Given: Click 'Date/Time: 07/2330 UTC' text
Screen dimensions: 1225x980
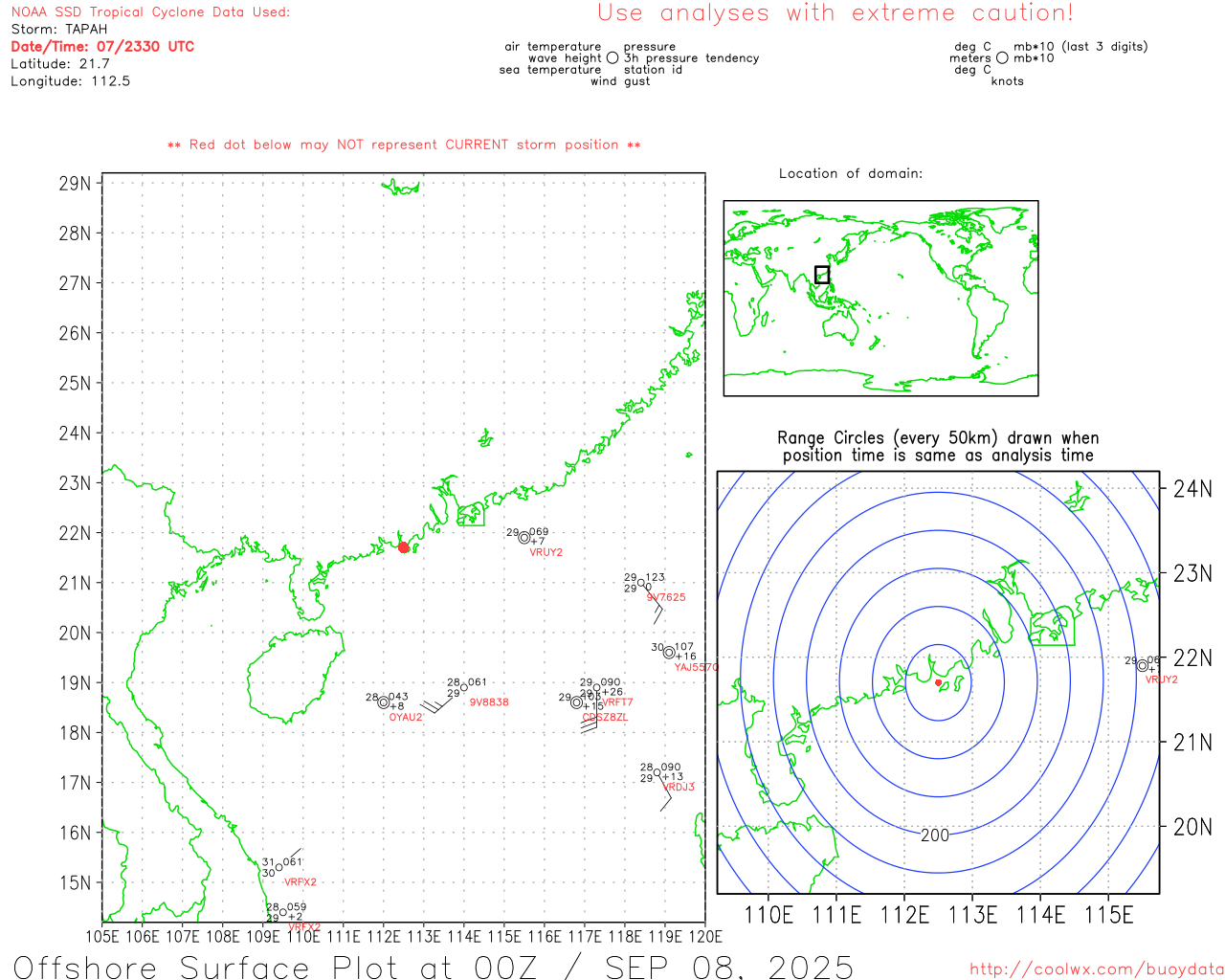Looking at the screenshot, I should tap(102, 46).
